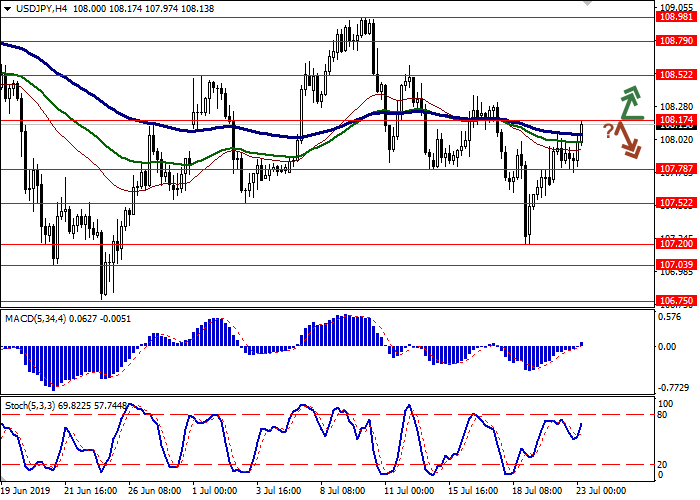Click the 107.522 price level label

pos(676,203)
